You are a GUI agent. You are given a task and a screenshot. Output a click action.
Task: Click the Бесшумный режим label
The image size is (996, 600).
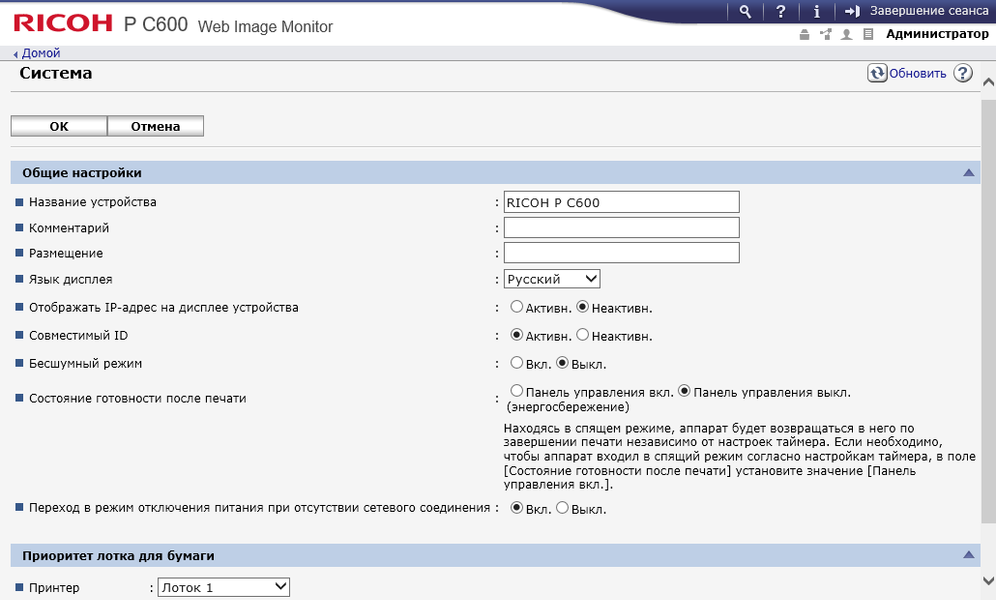pyautogui.click(x=86, y=363)
